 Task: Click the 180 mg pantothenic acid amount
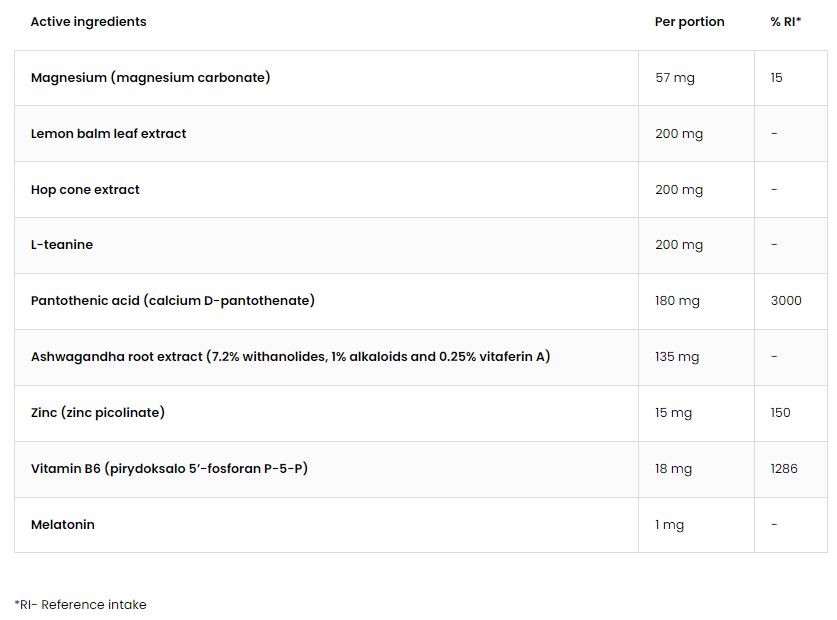click(x=677, y=301)
